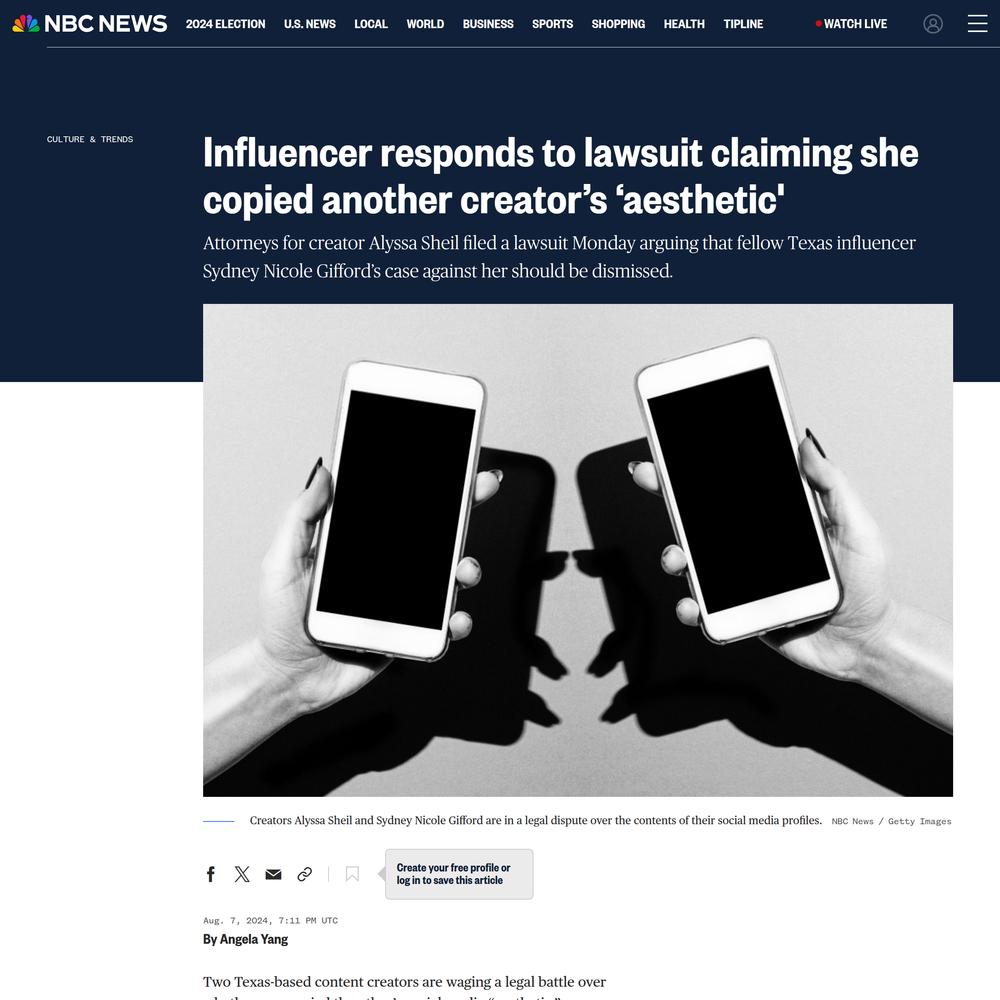Image resolution: width=1000 pixels, height=1000 pixels.
Task: Go to U.S. News section
Action: 309,24
